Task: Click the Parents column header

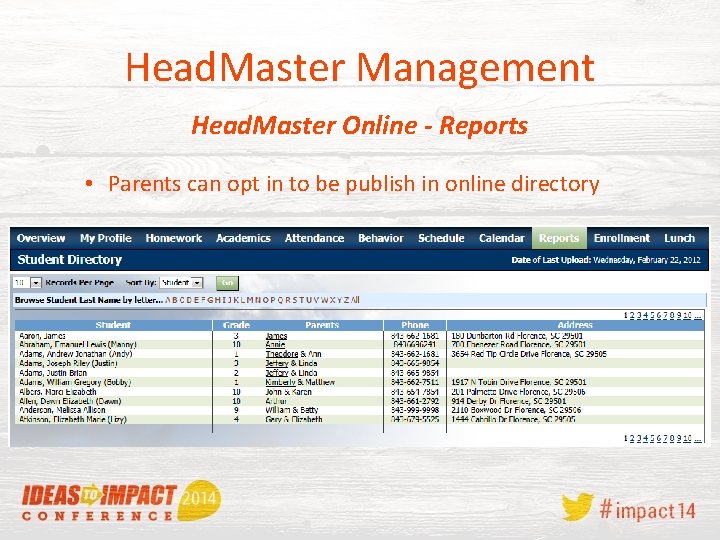Action: tap(322, 325)
